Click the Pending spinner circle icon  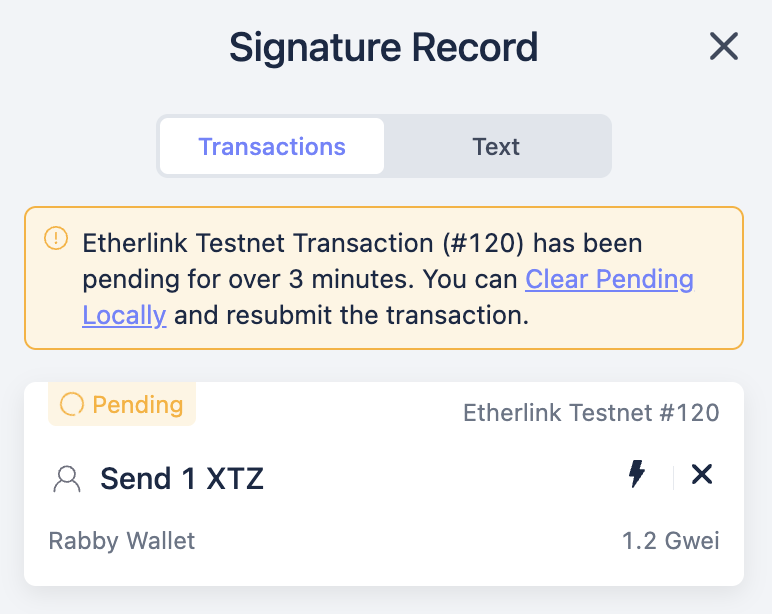pos(72,405)
